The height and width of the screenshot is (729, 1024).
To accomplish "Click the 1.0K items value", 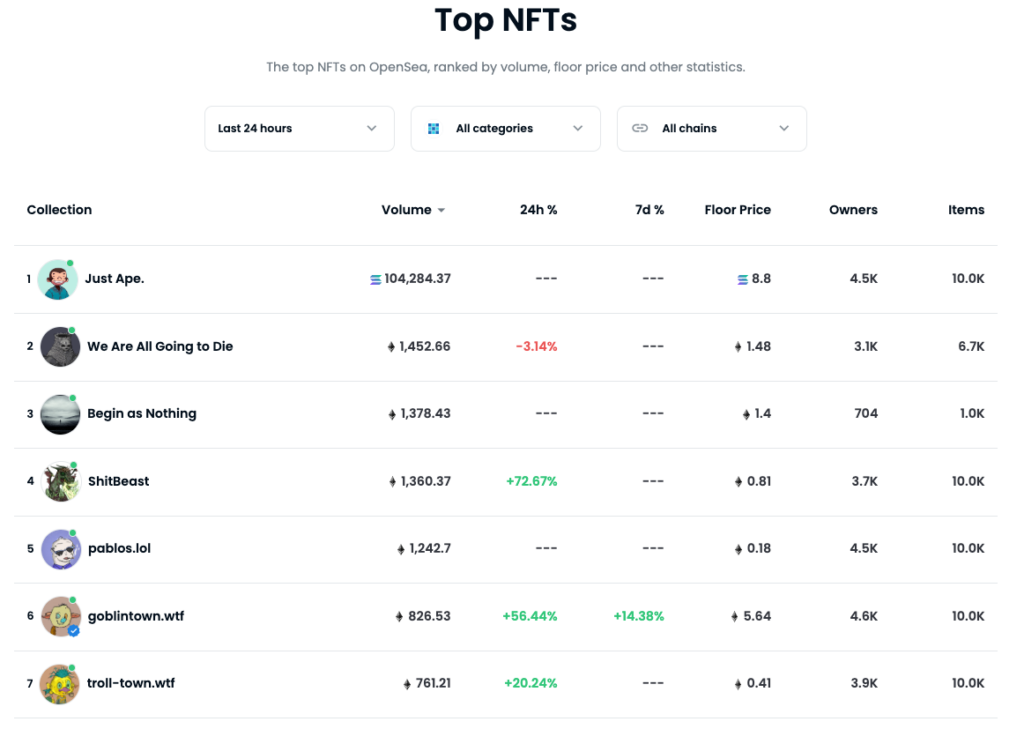I will pyautogui.click(x=972, y=413).
